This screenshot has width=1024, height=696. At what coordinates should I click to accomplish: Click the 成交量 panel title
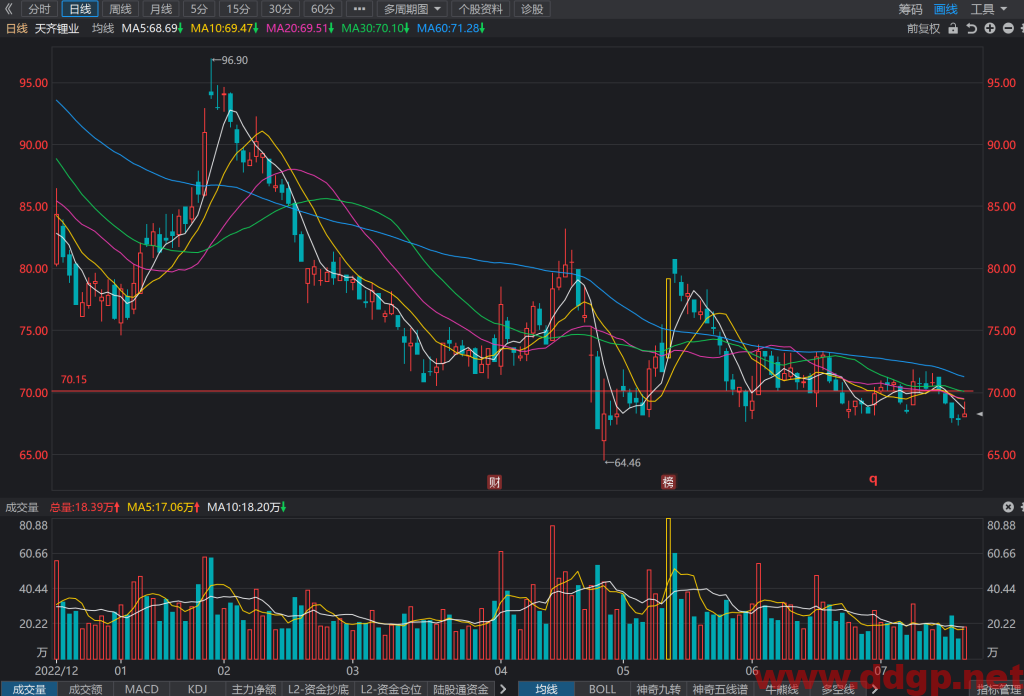pyautogui.click(x=22, y=507)
